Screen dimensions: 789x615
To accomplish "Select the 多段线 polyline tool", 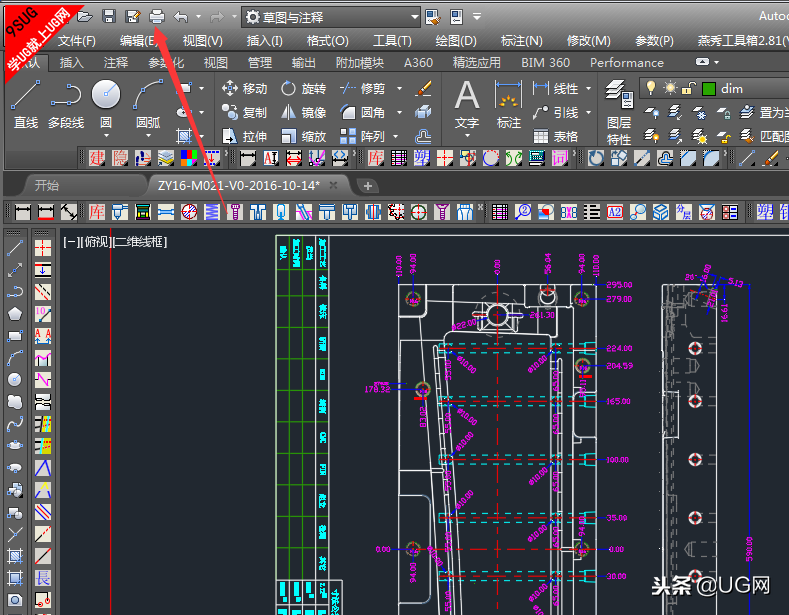I will 66,105.
